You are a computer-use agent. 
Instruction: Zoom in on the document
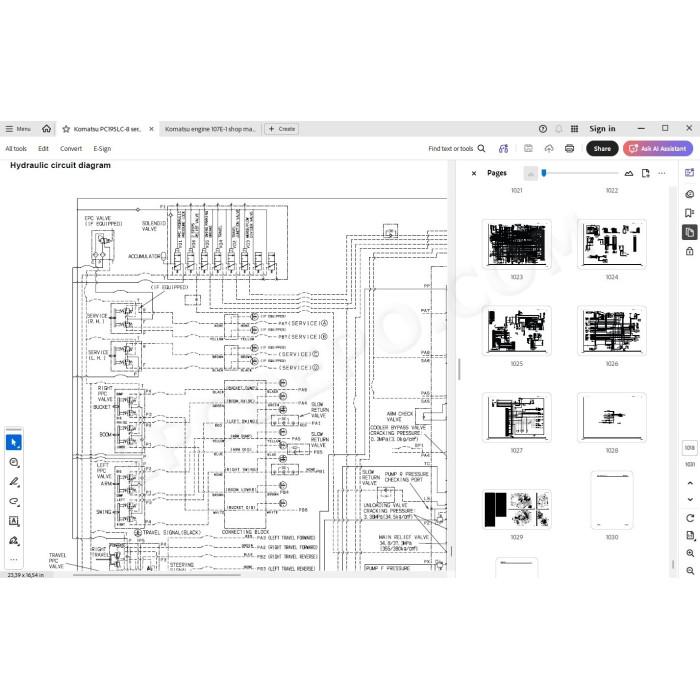[690, 553]
